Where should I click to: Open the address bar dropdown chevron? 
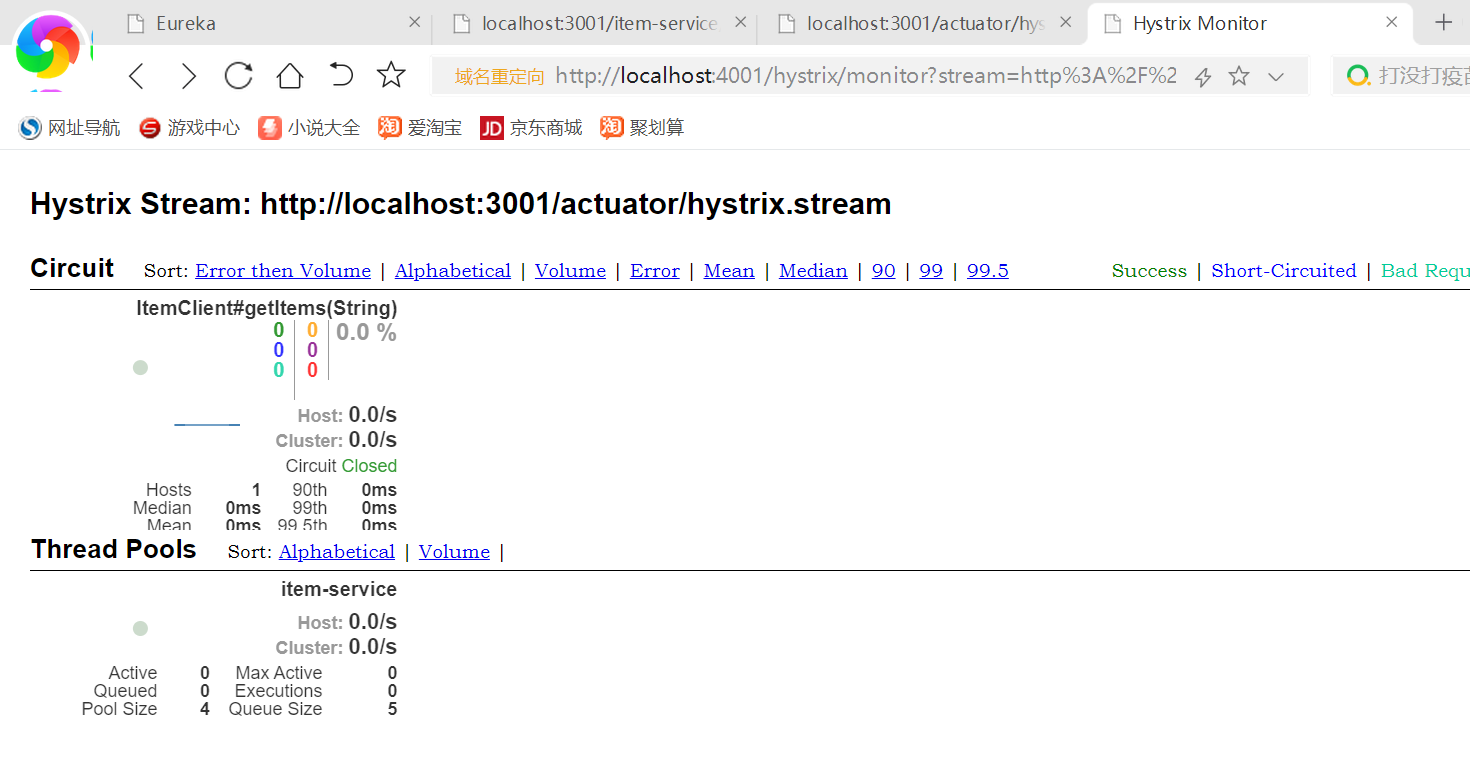(x=1276, y=75)
